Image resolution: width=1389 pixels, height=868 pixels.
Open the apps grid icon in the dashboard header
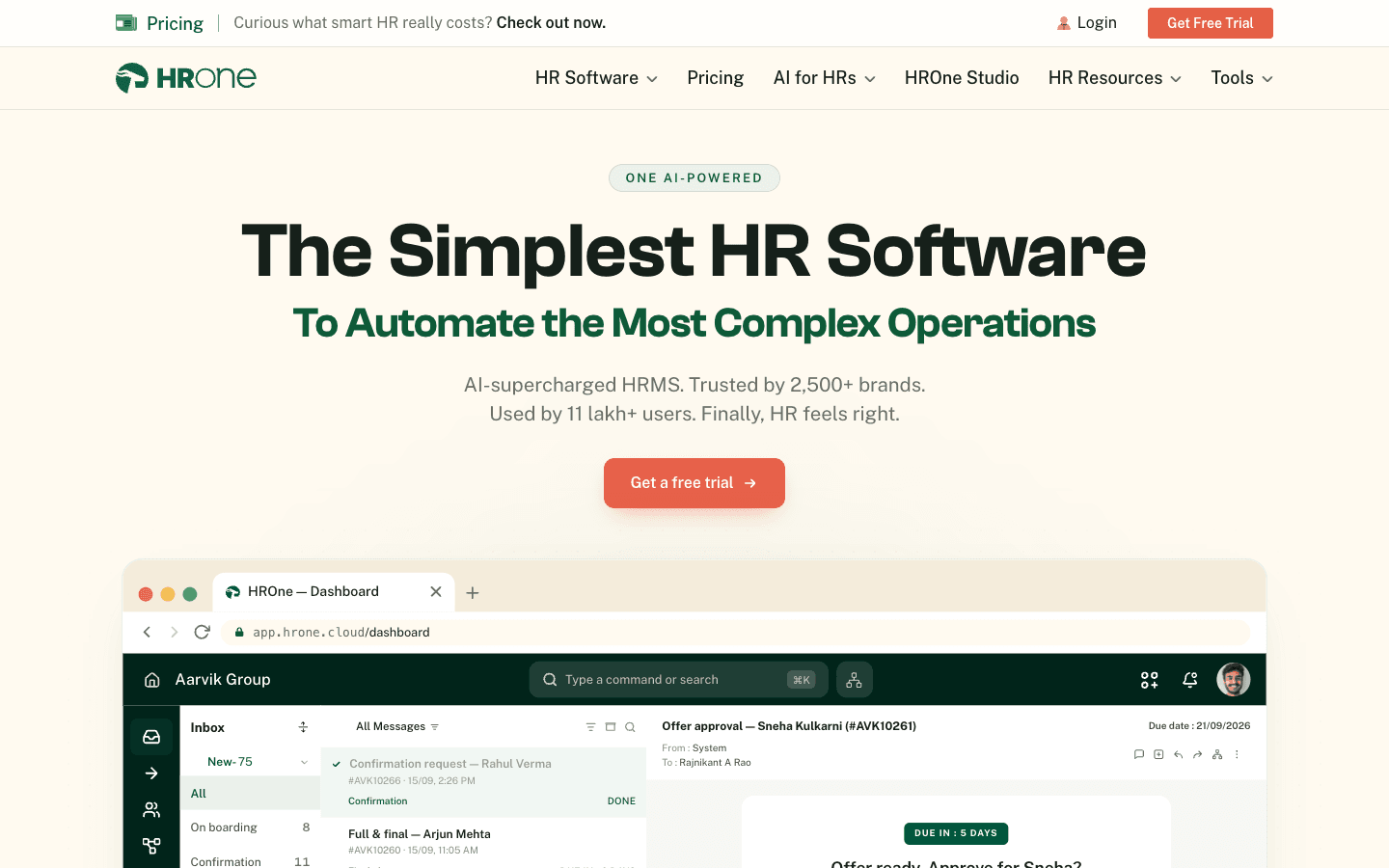tap(1149, 680)
